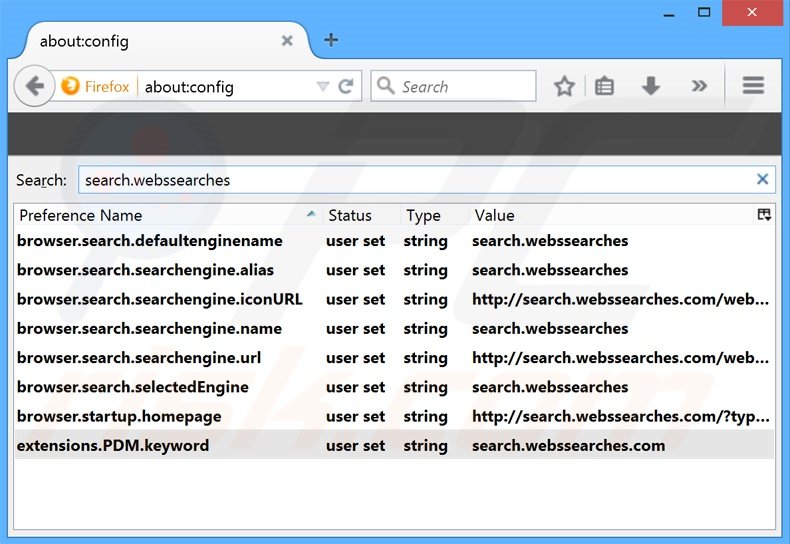
Task: Reload the about:config page
Action: coord(346,87)
